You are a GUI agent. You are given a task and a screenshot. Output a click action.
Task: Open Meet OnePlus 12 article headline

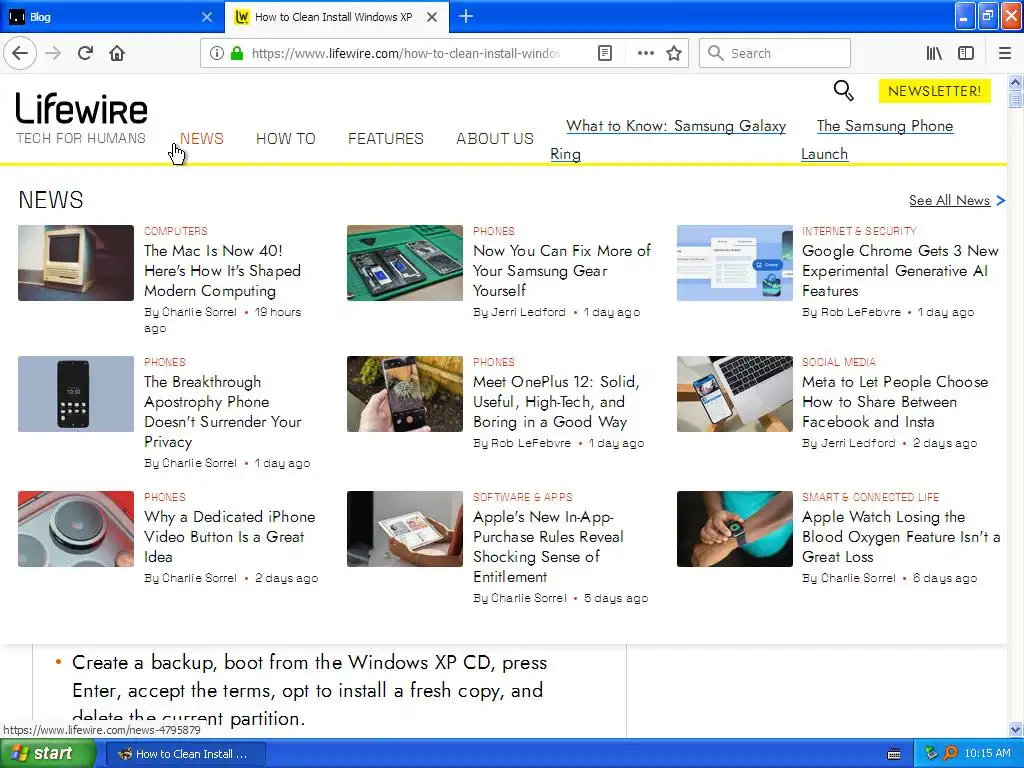556,402
